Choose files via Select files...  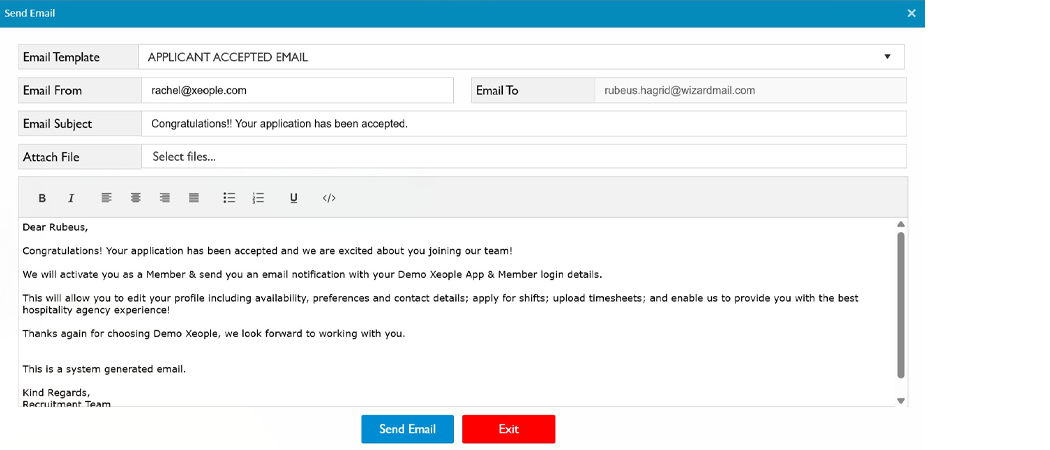524,157
